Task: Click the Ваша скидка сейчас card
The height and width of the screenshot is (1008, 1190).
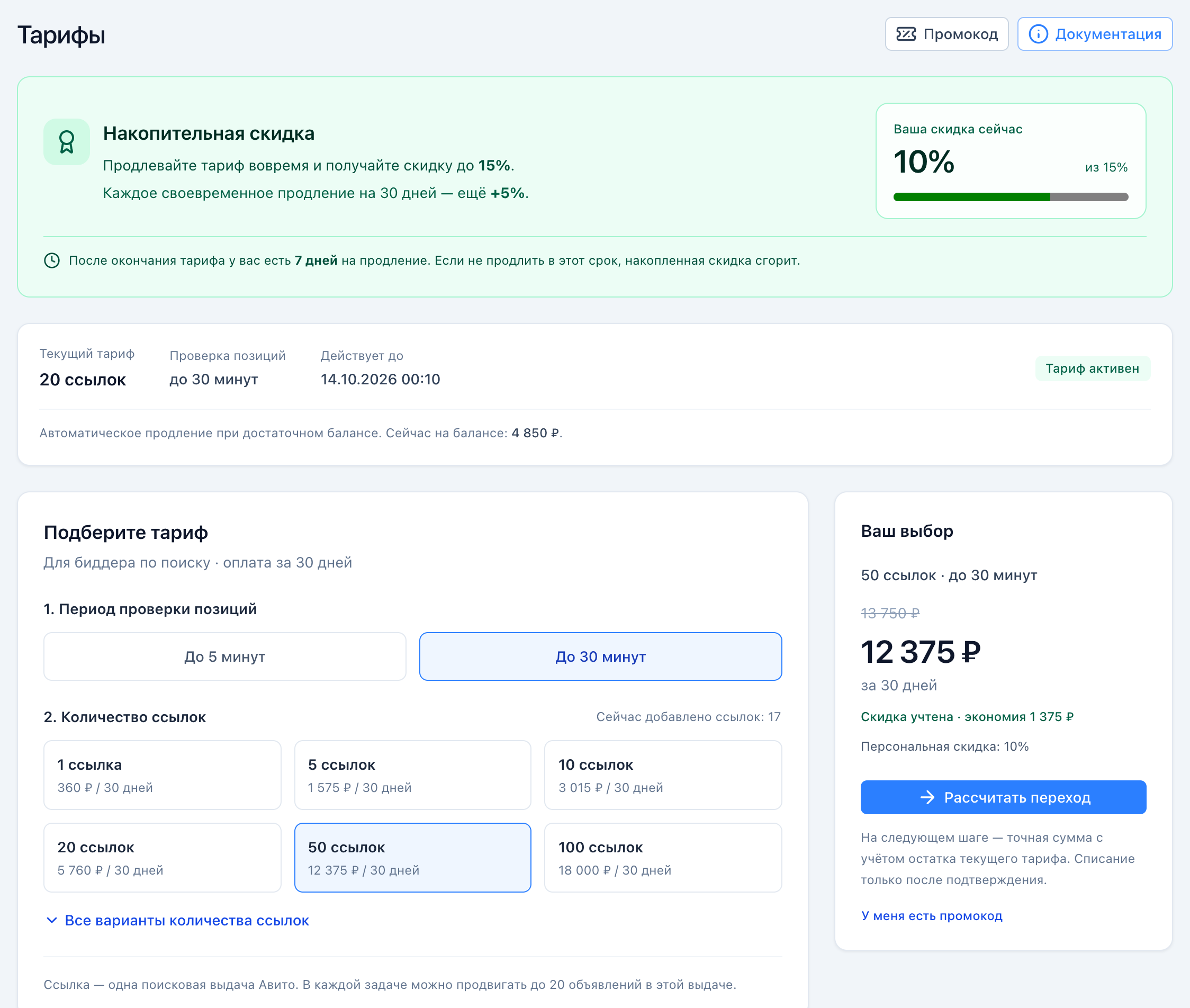Action: click(1011, 160)
